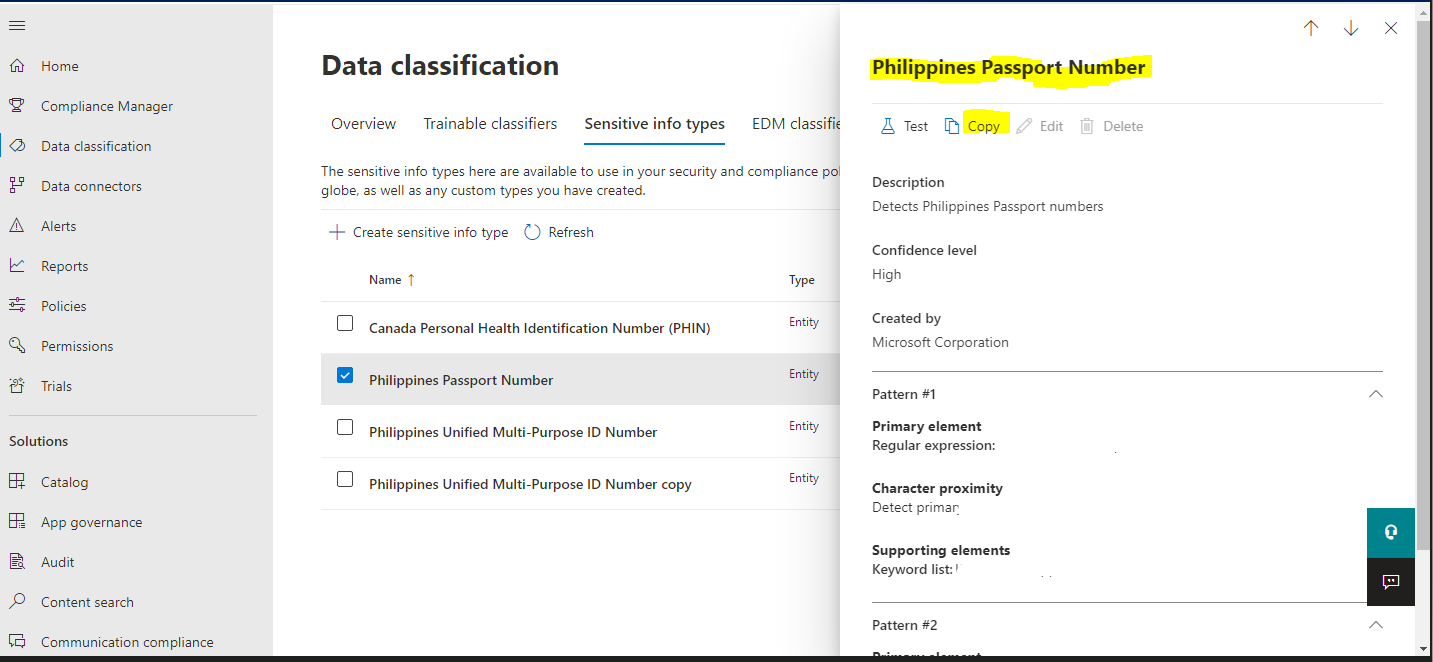
Task: Collapse the Pattern #2 section
Action: coord(1375,624)
